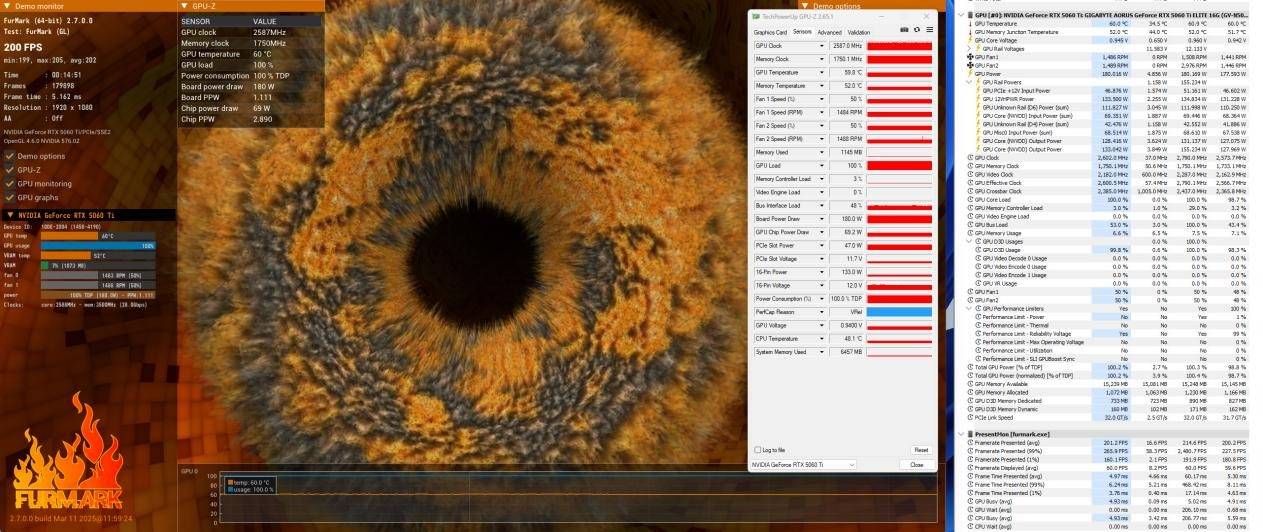The image size is (1263, 532).
Task: Click the clock icon beside HWiNFO GPU Clock
Action: pyautogui.click(x=969, y=157)
